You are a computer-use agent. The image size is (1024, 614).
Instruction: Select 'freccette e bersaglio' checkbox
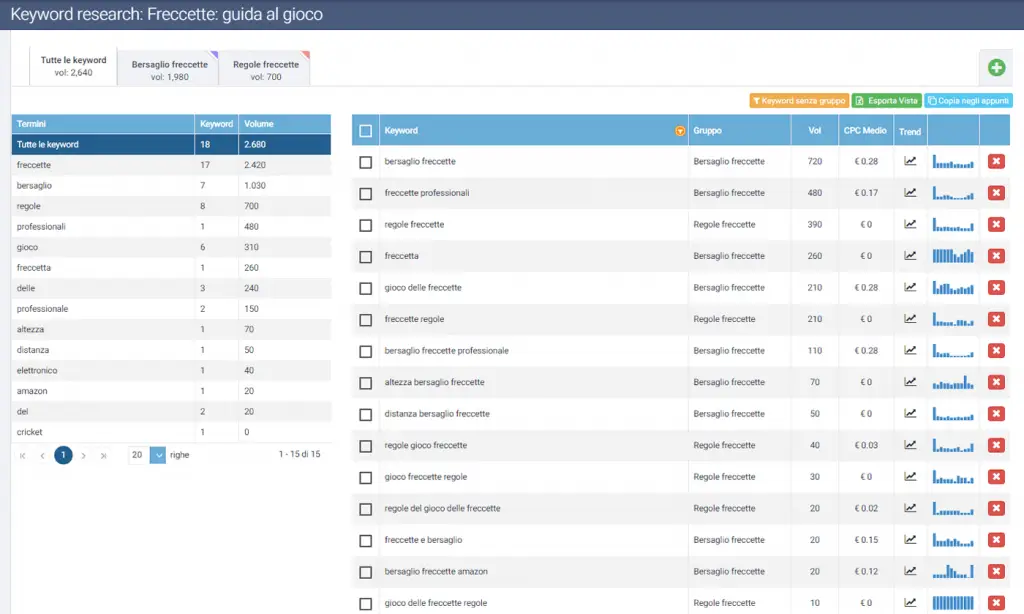(x=366, y=541)
